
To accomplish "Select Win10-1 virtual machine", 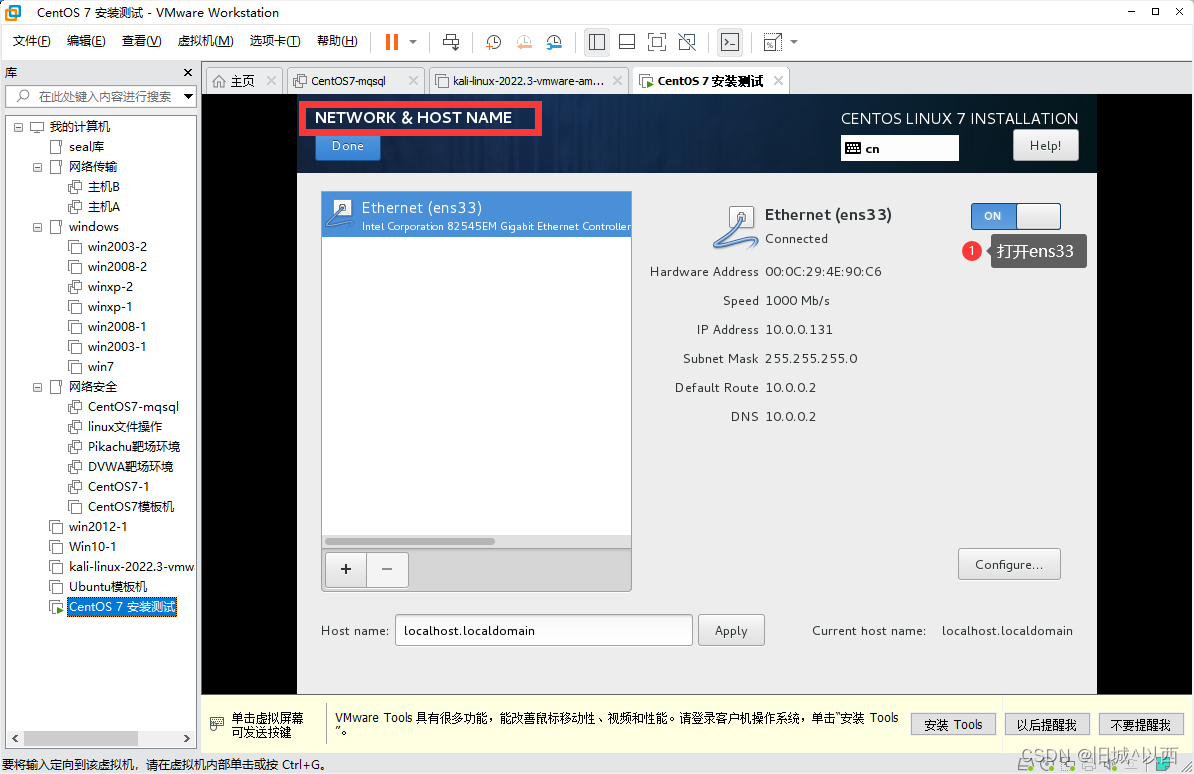I will [x=92, y=547].
